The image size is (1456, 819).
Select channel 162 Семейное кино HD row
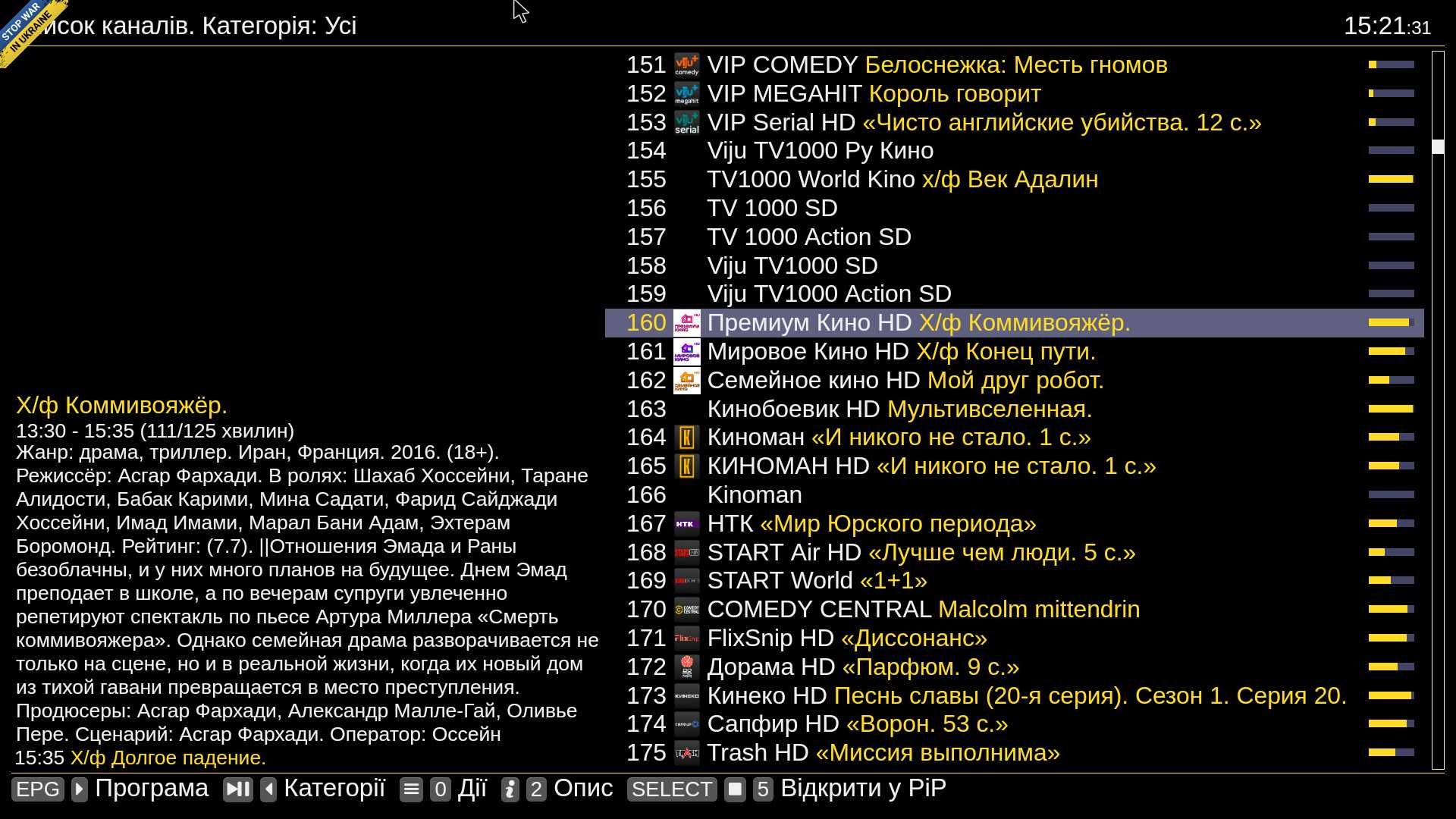(x=1015, y=381)
